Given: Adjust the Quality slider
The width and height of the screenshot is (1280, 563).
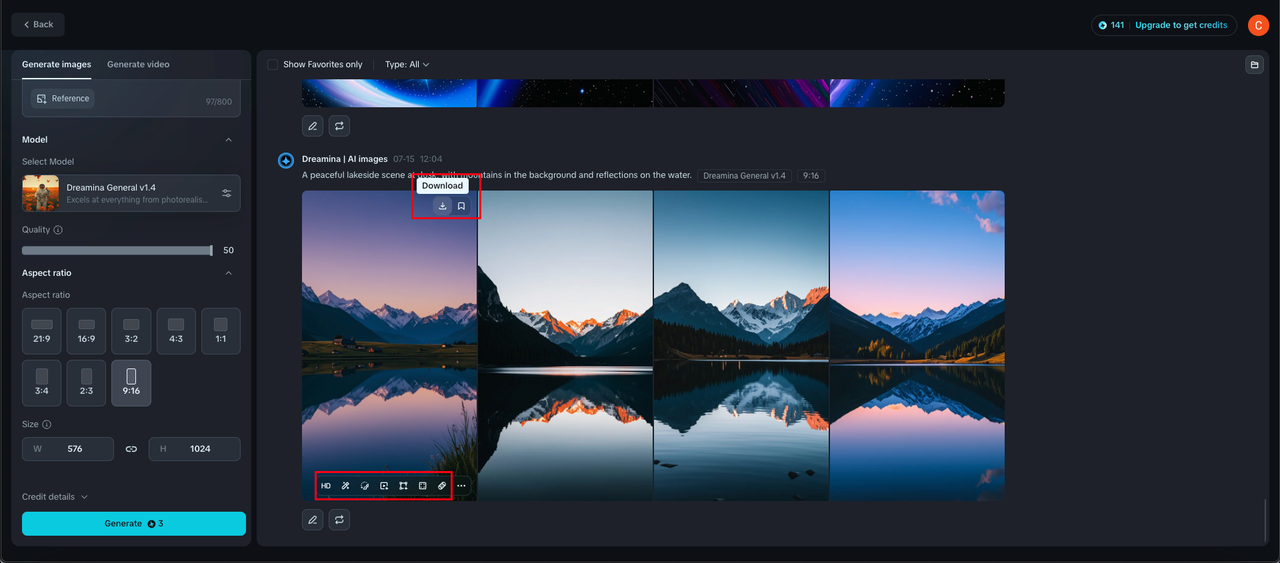Looking at the screenshot, I should coord(117,250).
